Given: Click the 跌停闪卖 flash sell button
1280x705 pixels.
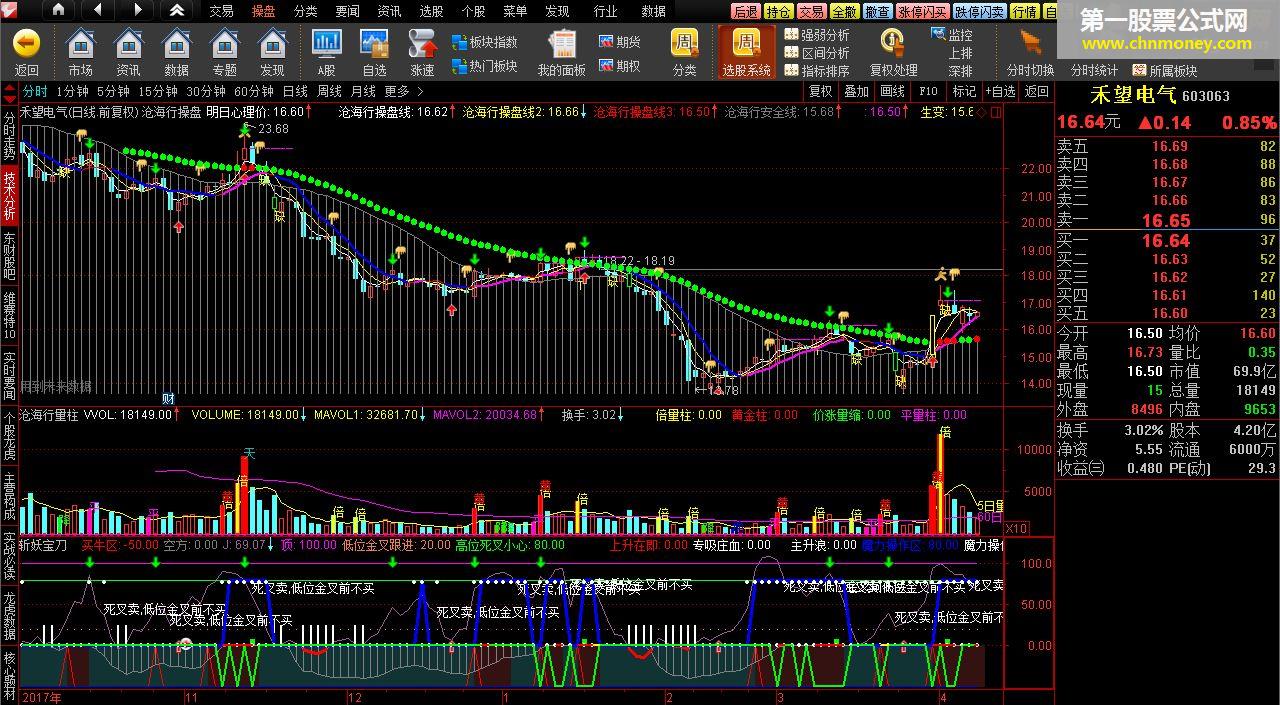Looking at the screenshot, I should (x=979, y=12).
